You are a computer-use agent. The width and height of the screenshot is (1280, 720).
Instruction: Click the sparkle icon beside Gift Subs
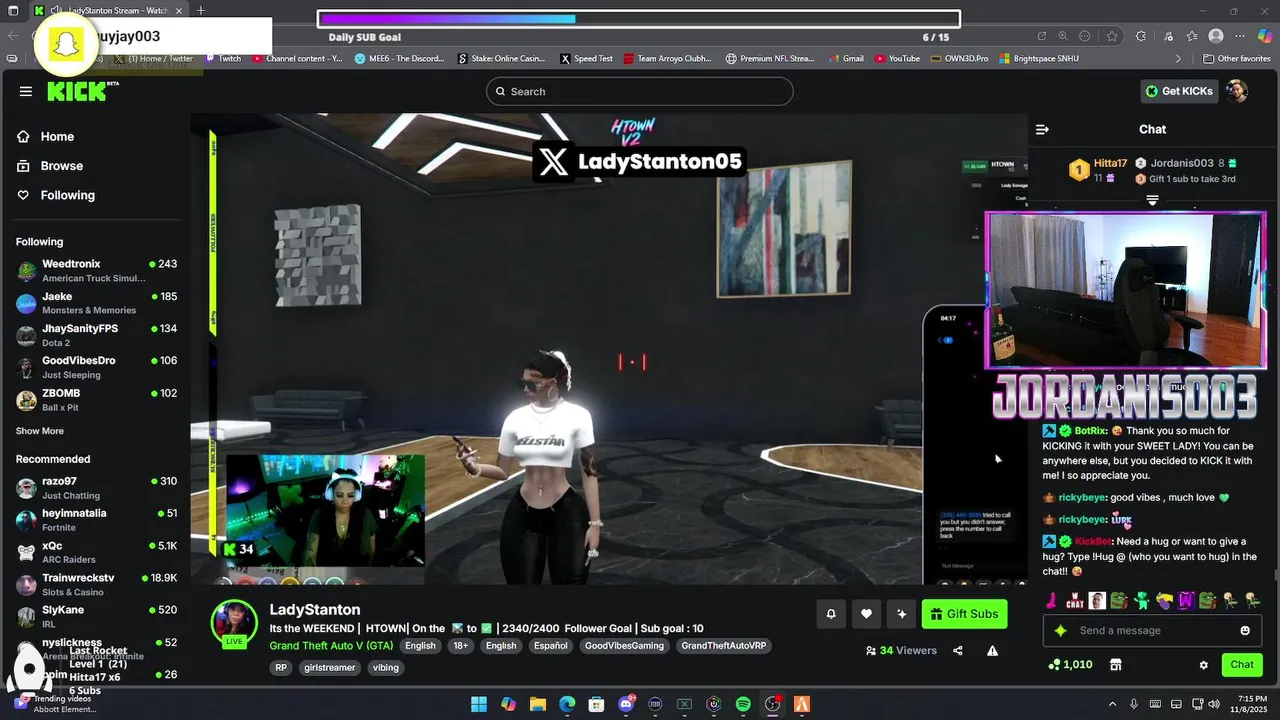coord(901,614)
